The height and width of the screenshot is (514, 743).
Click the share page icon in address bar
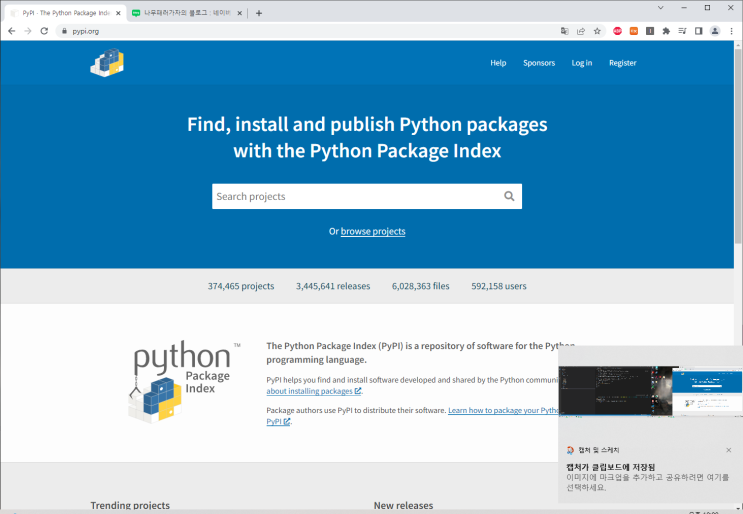pos(580,31)
